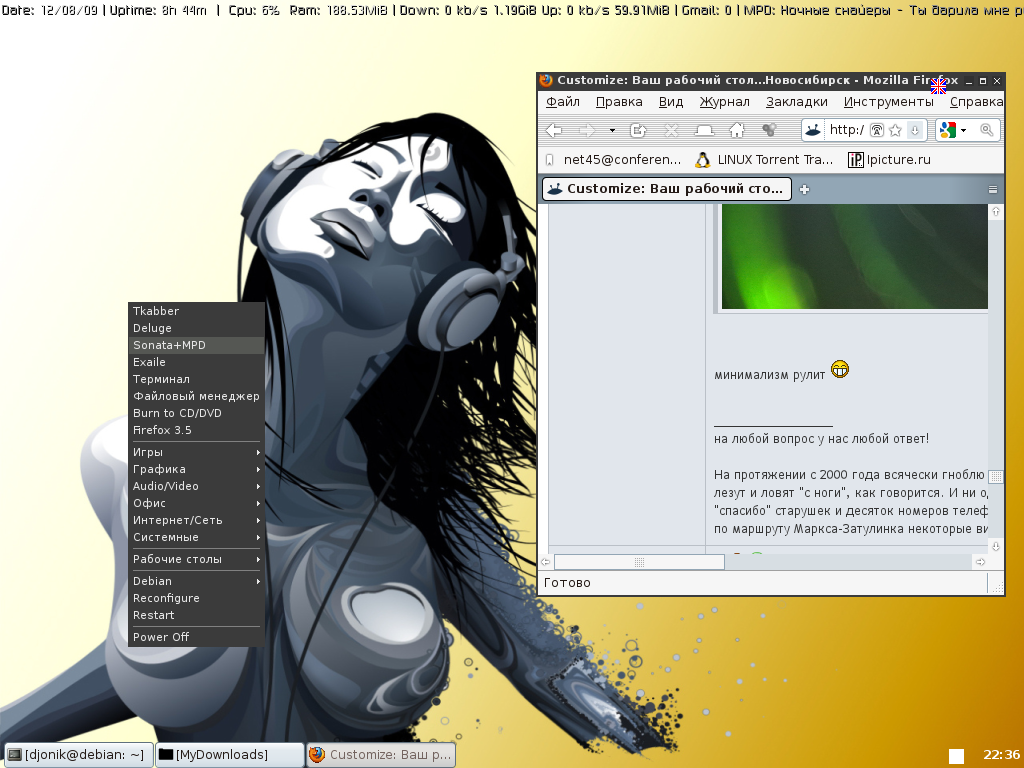Click the text "минимализм рулит"

tap(769, 375)
